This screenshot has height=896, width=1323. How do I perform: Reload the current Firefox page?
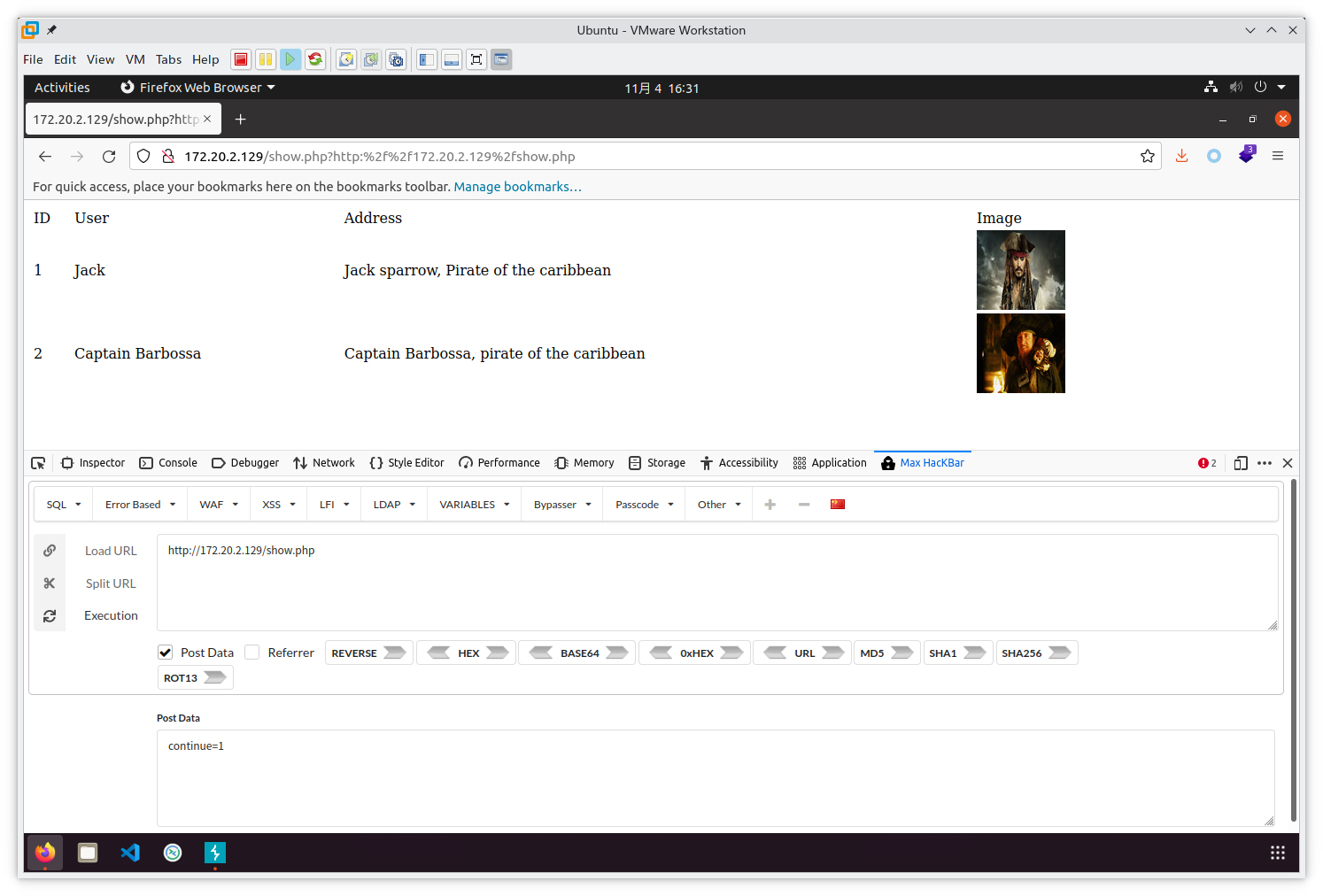click(x=109, y=157)
